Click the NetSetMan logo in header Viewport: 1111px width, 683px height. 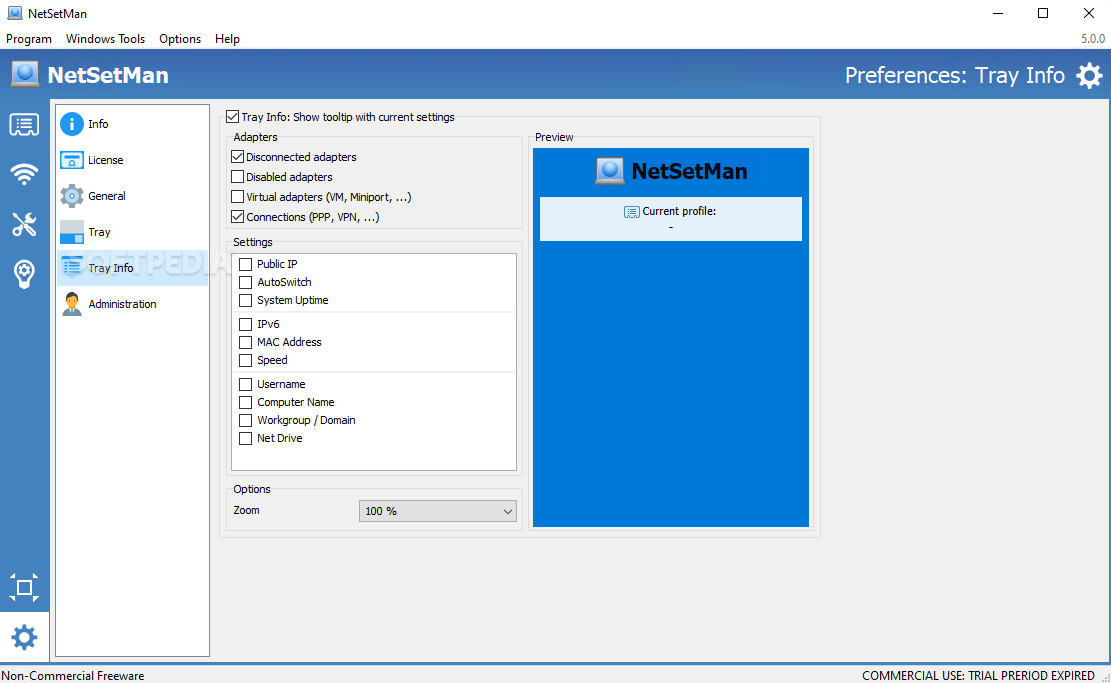pyautogui.click(x=25, y=74)
